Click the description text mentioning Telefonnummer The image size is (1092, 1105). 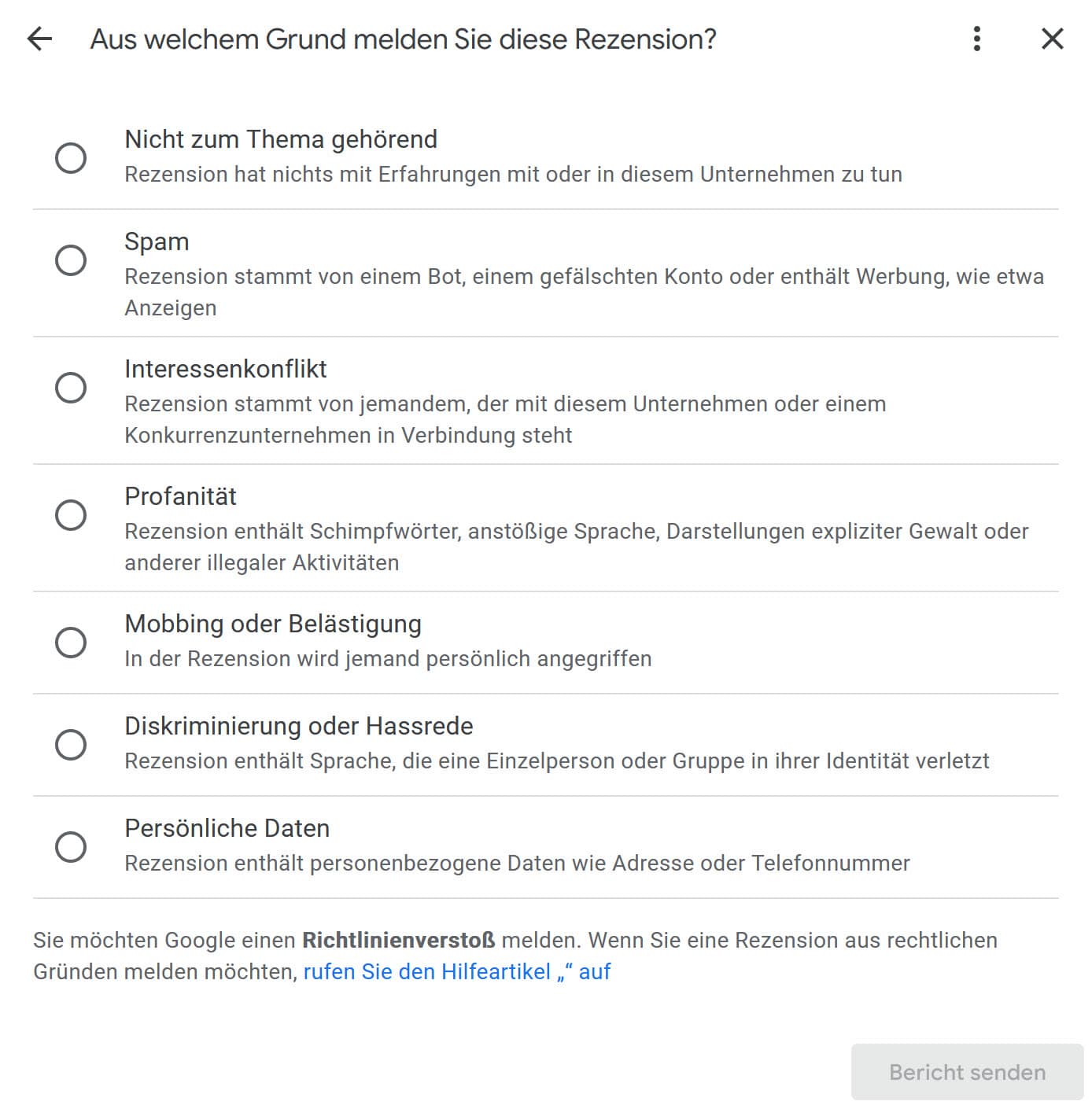(x=516, y=864)
